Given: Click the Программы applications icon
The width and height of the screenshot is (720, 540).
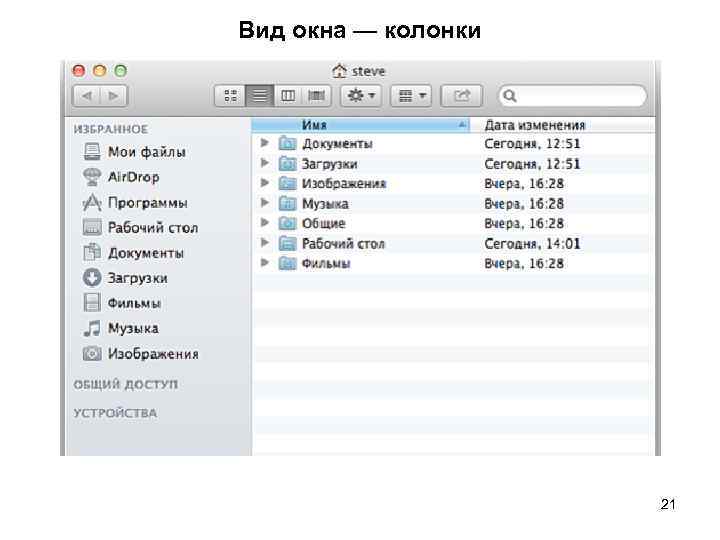Looking at the screenshot, I should pos(92,202).
